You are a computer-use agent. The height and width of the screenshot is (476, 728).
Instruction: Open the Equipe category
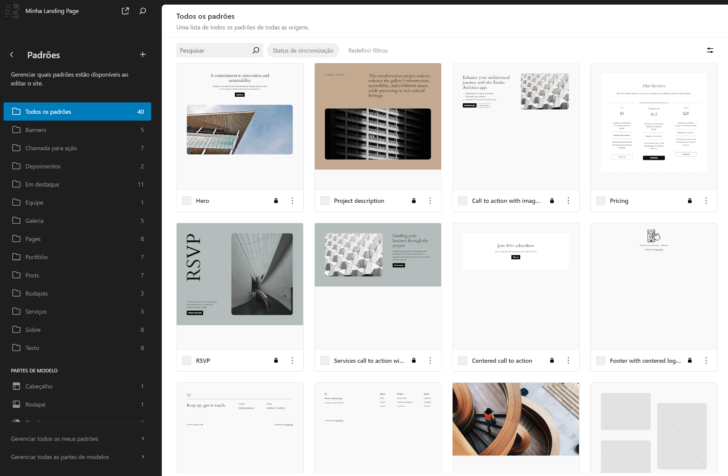tap(77, 202)
